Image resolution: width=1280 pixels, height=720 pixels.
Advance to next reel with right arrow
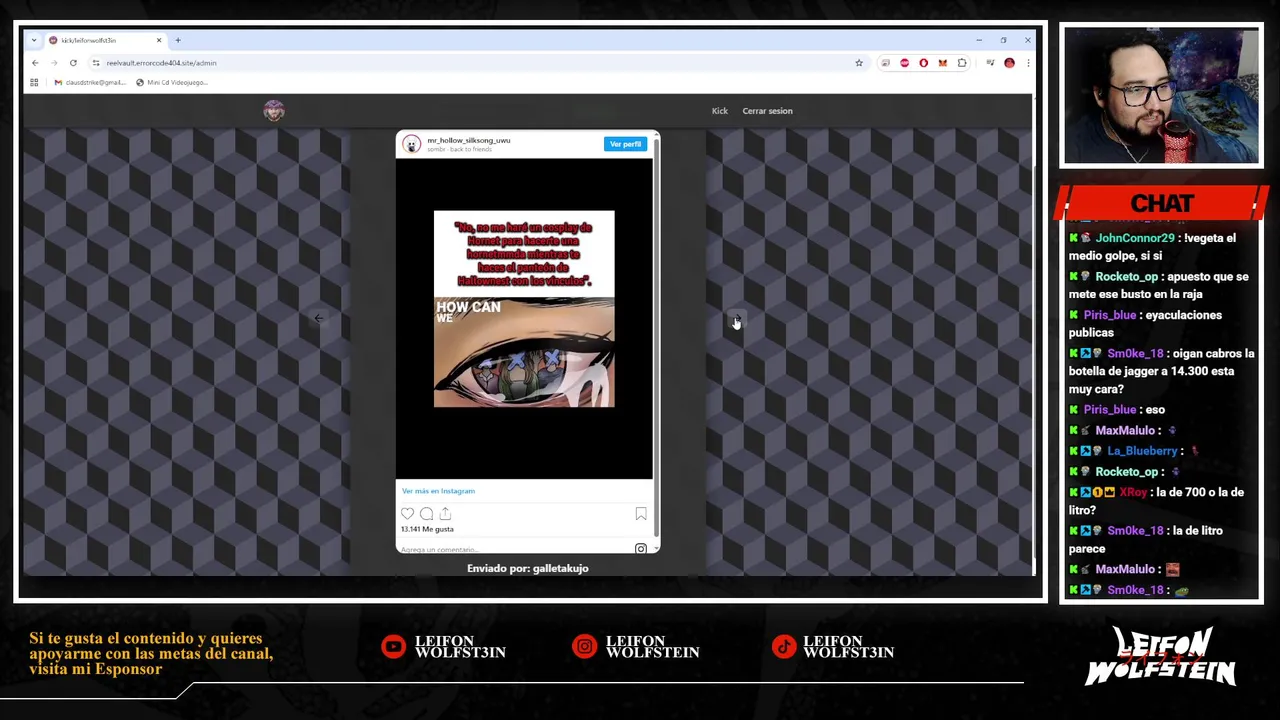[x=737, y=319]
